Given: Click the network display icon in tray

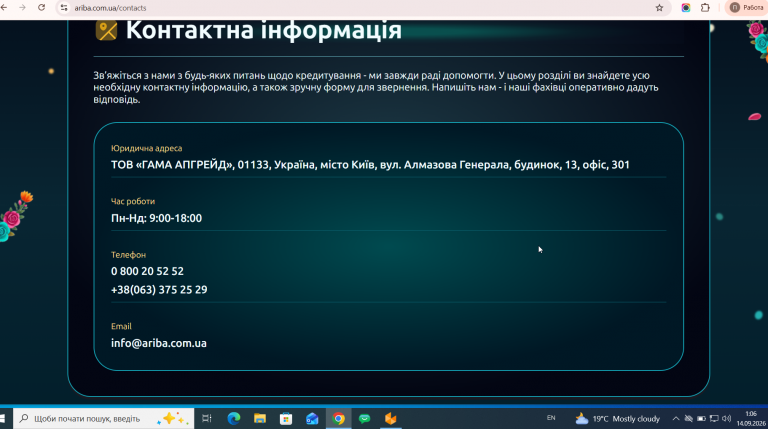Looking at the screenshot, I should (x=714, y=419).
